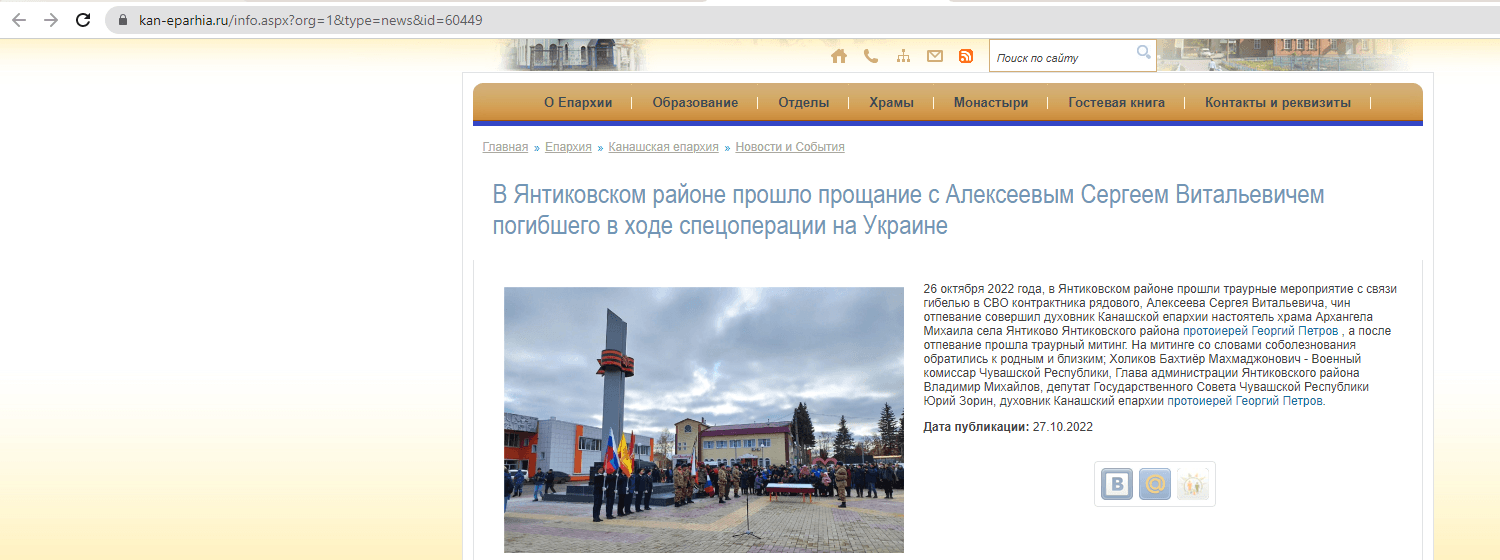Go to 'Монастыри' menu item
The image size is (1500, 560).
point(991,103)
